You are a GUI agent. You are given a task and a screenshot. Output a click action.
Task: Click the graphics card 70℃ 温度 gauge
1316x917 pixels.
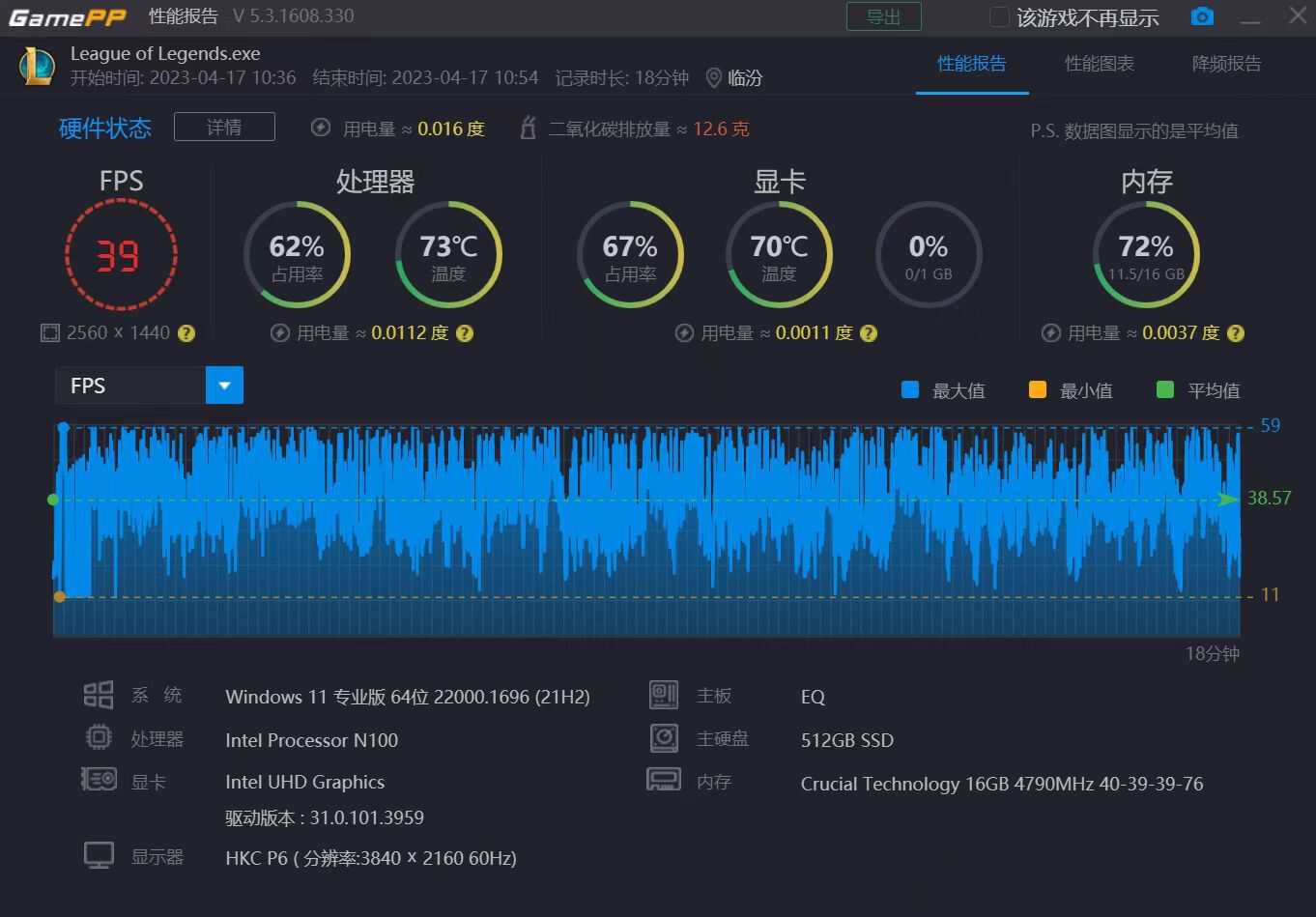coord(779,255)
